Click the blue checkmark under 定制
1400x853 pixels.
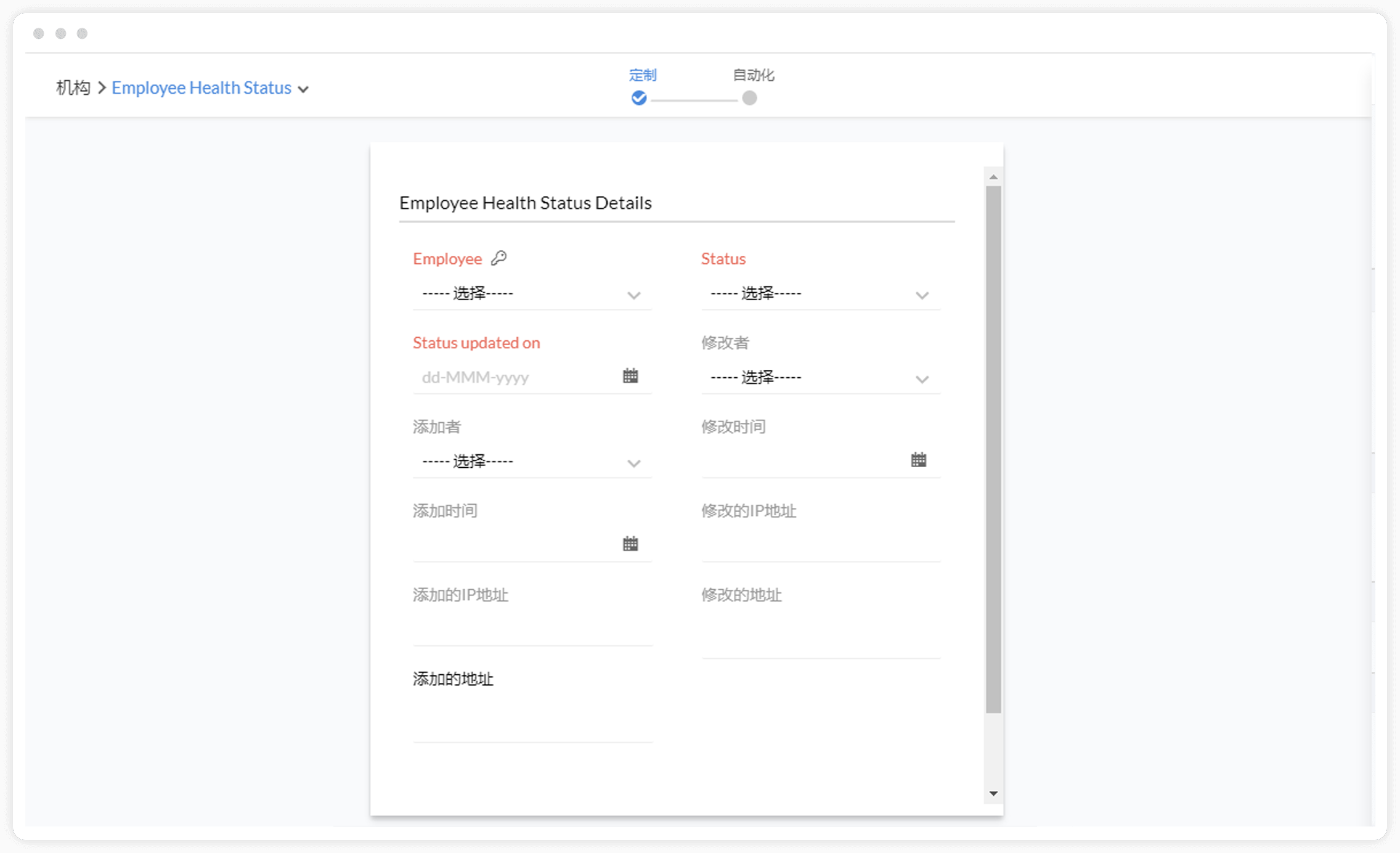pos(639,98)
